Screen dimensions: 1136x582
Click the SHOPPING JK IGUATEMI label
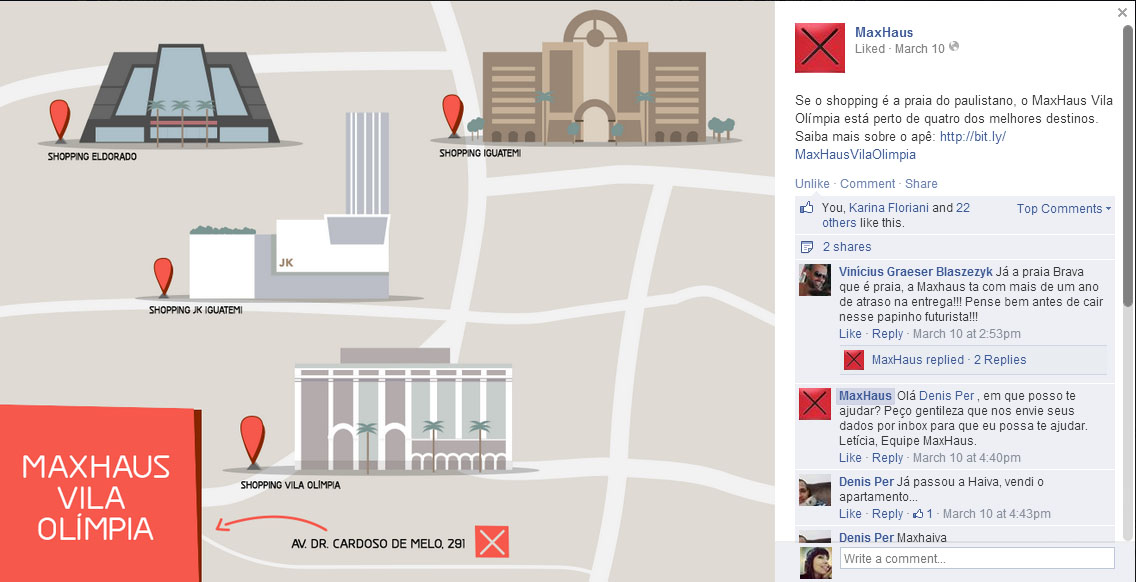pyautogui.click(x=196, y=310)
